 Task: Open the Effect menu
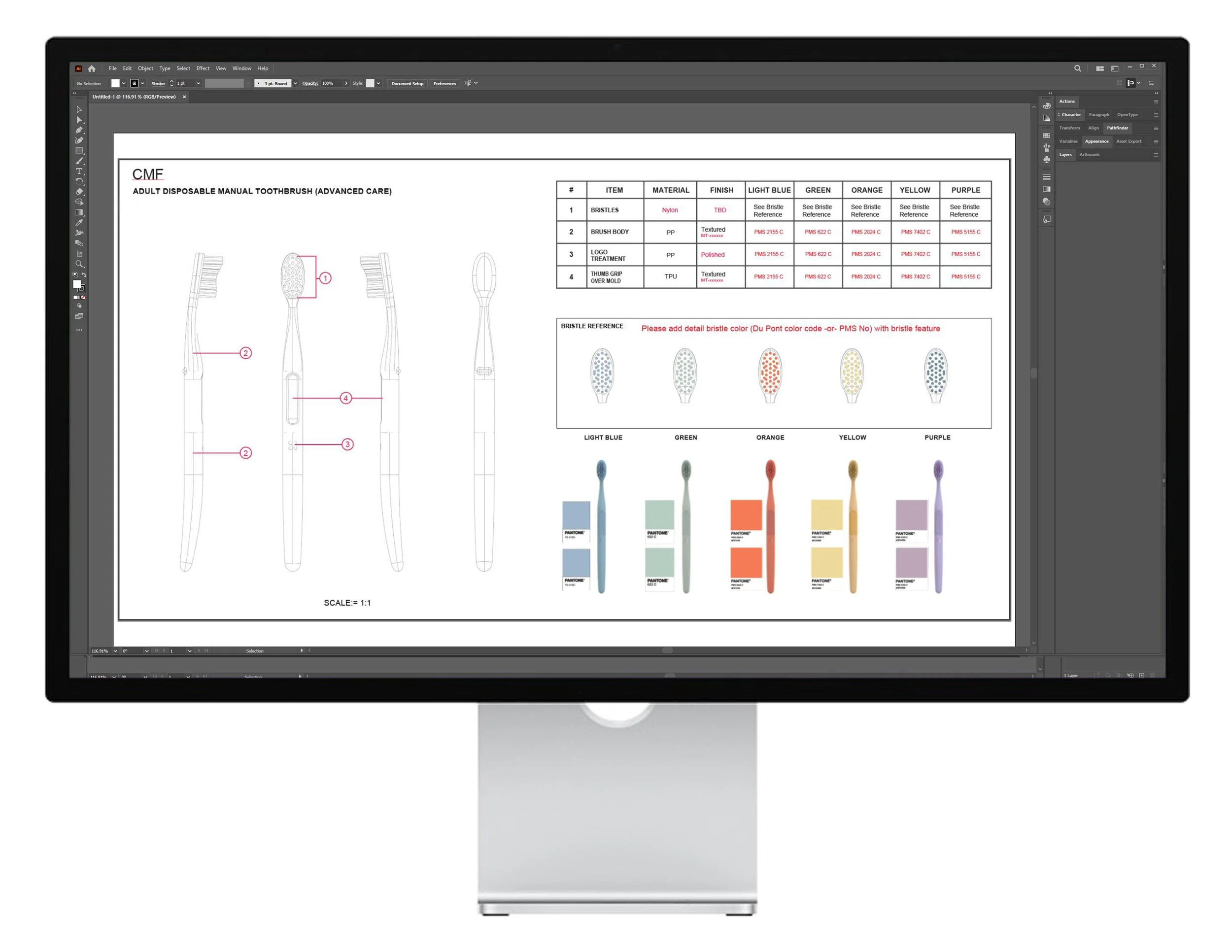(x=203, y=68)
